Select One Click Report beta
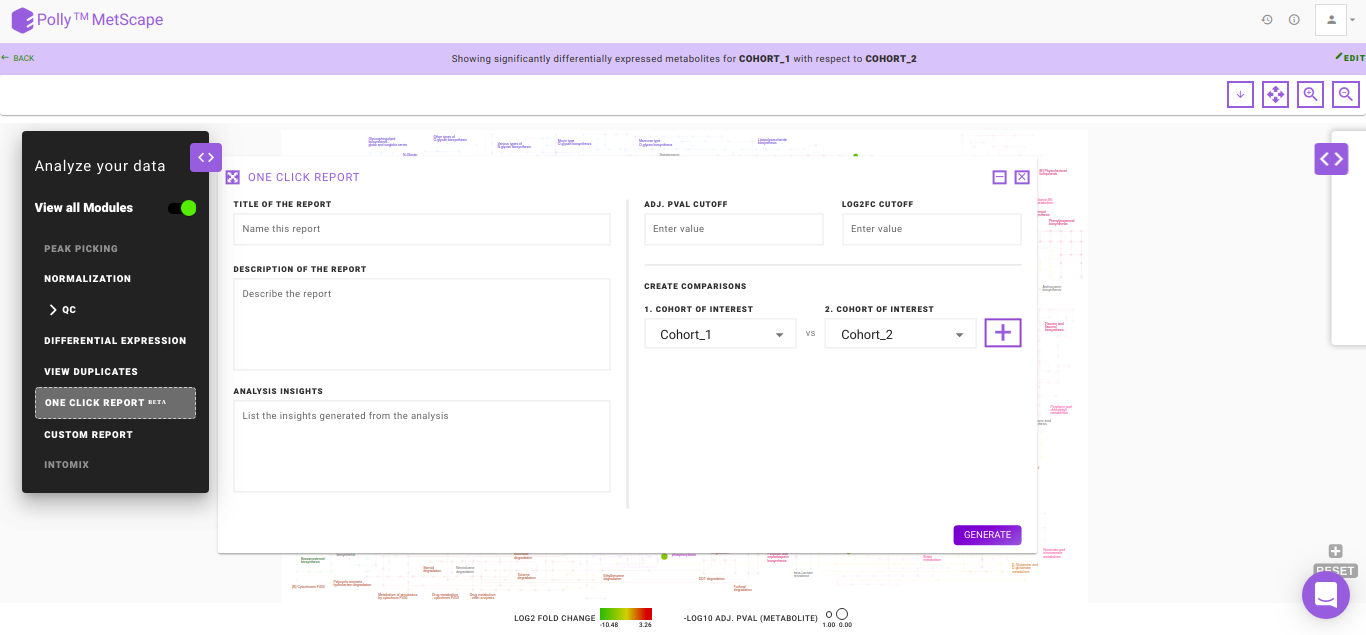Image resolution: width=1366 pixels, height=635 pixels. click(x=115, y=403)
